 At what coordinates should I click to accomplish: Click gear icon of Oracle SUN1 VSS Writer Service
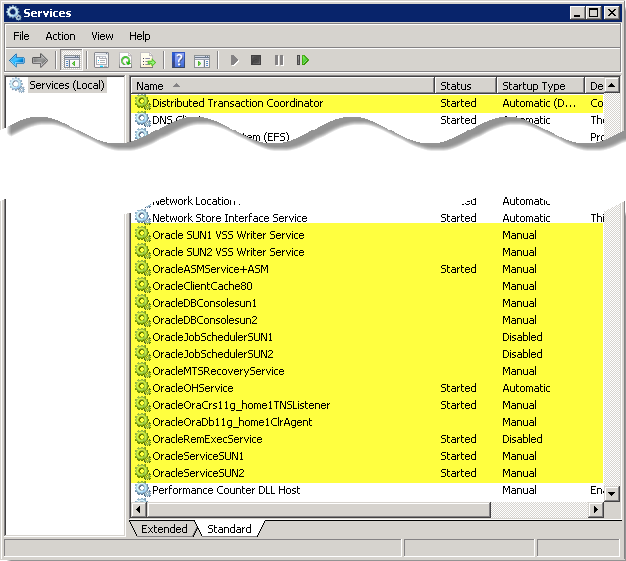[142, 234]
